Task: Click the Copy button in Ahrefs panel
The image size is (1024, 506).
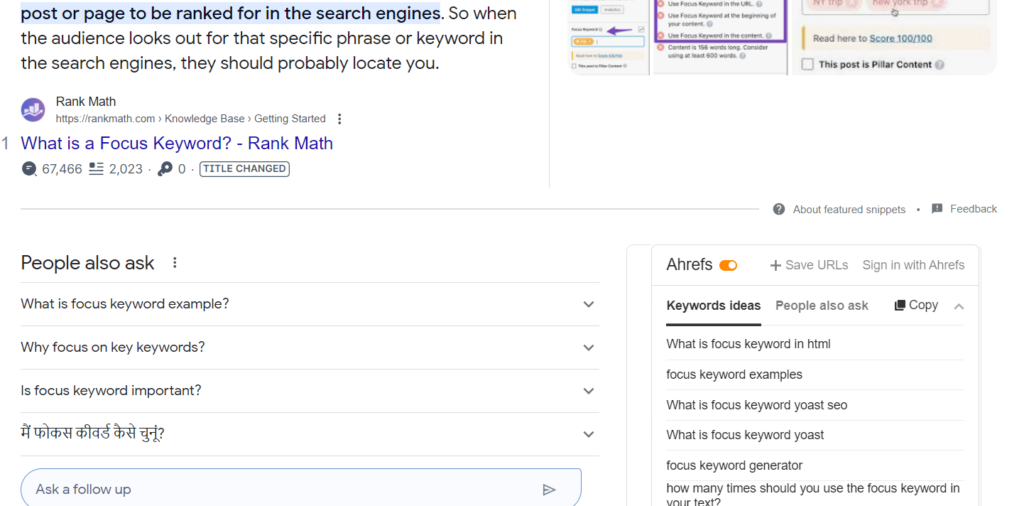Action: [916, 305]
